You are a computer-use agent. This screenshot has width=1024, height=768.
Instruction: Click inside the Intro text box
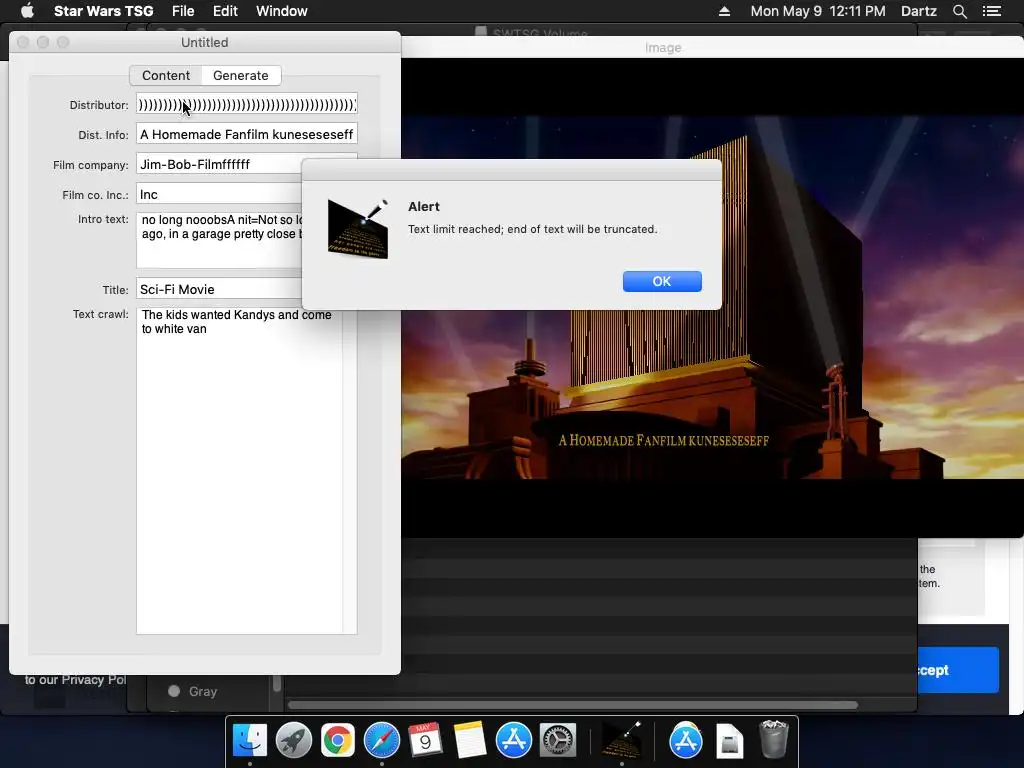pyautogui.click(x=219, y=240)
